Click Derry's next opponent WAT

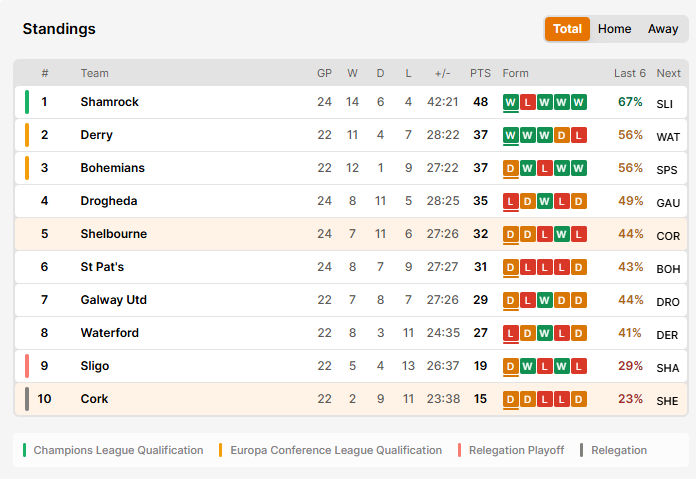click(668, 137)
